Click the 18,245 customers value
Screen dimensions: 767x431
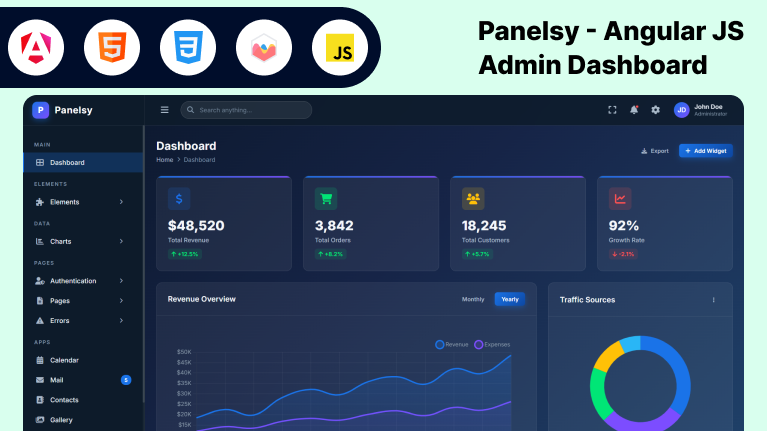pos(484,226)
